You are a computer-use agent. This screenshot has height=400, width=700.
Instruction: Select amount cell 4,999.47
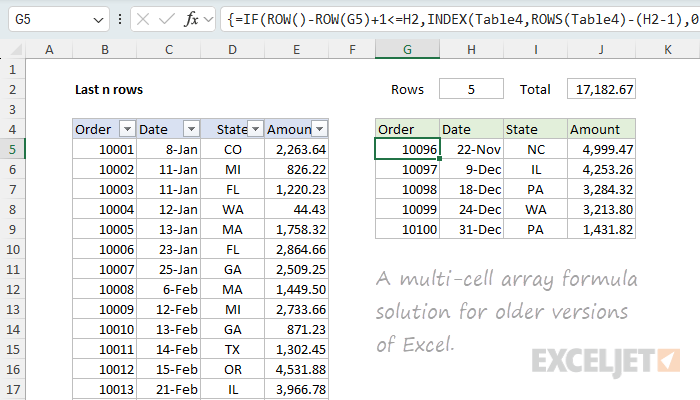tap(601, 150)
